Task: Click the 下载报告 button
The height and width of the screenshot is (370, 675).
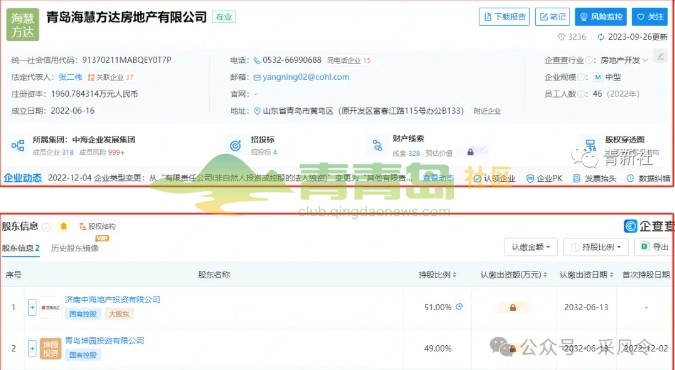Action: click(x=504, y=17)
